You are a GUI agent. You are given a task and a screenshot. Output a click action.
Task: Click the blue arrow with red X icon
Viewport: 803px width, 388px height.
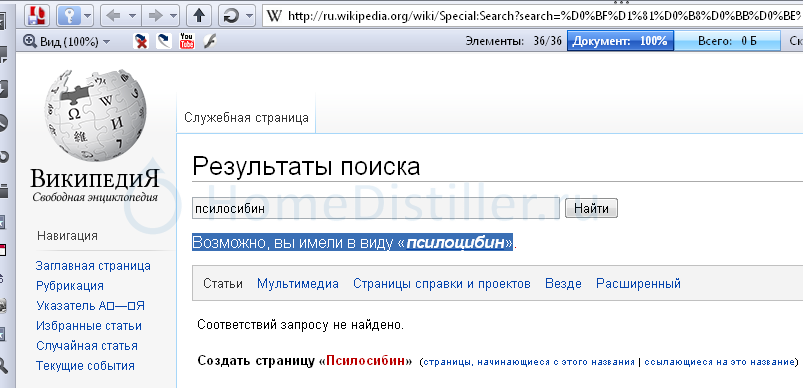141,41
